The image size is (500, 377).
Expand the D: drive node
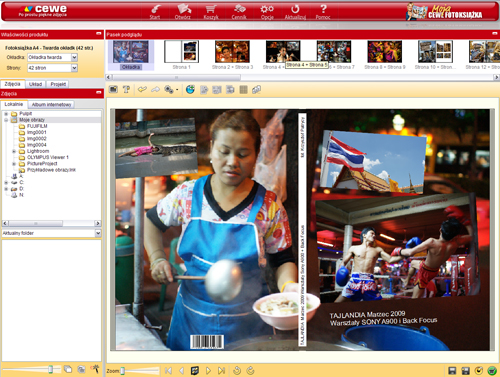pos(6,189)
